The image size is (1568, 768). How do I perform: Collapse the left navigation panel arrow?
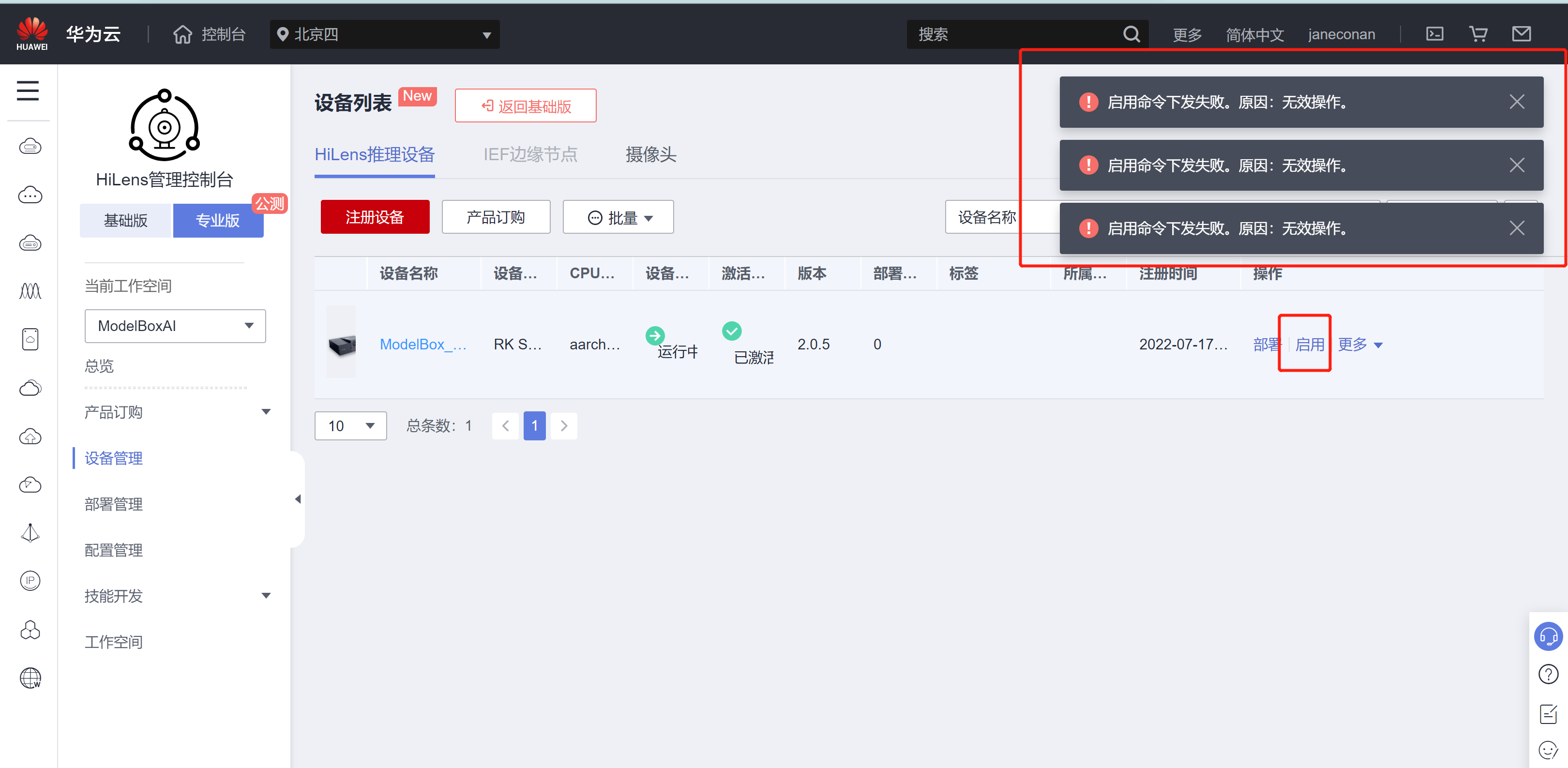coord(298,499)
